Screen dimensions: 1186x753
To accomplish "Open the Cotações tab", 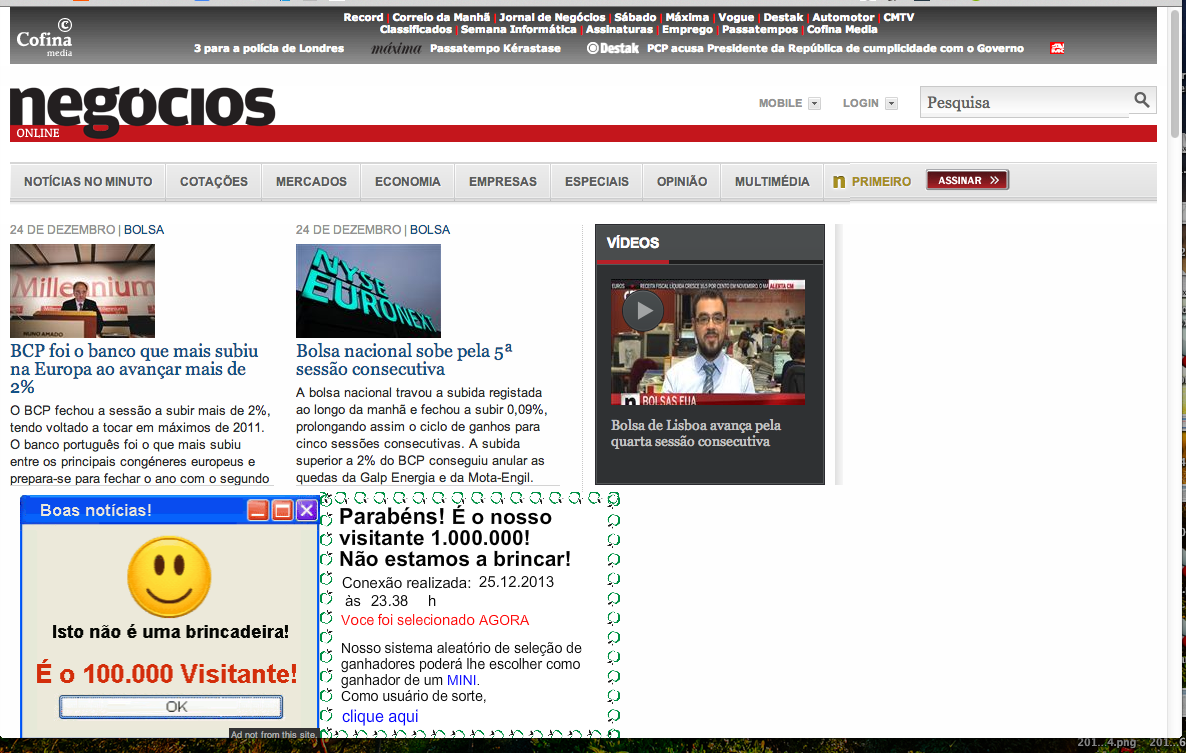I will [x=214, y=181].
